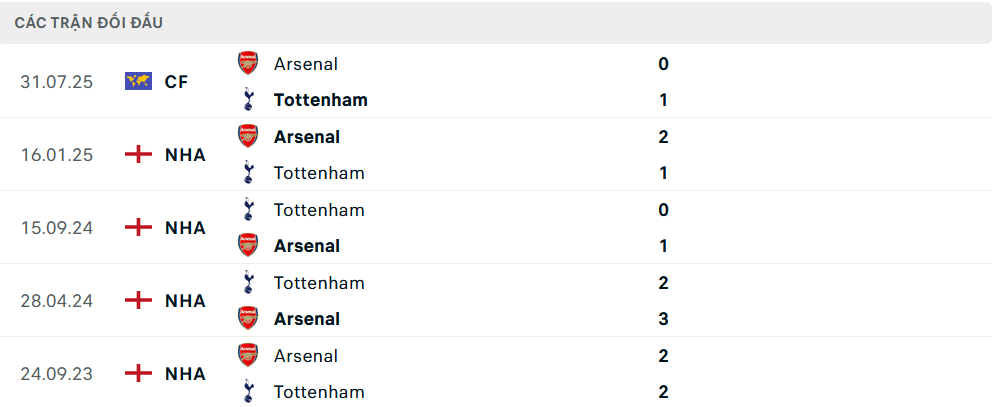Click the CÁC TRẬN ĐỐI ĐẦU header

[x=89, y=22]
